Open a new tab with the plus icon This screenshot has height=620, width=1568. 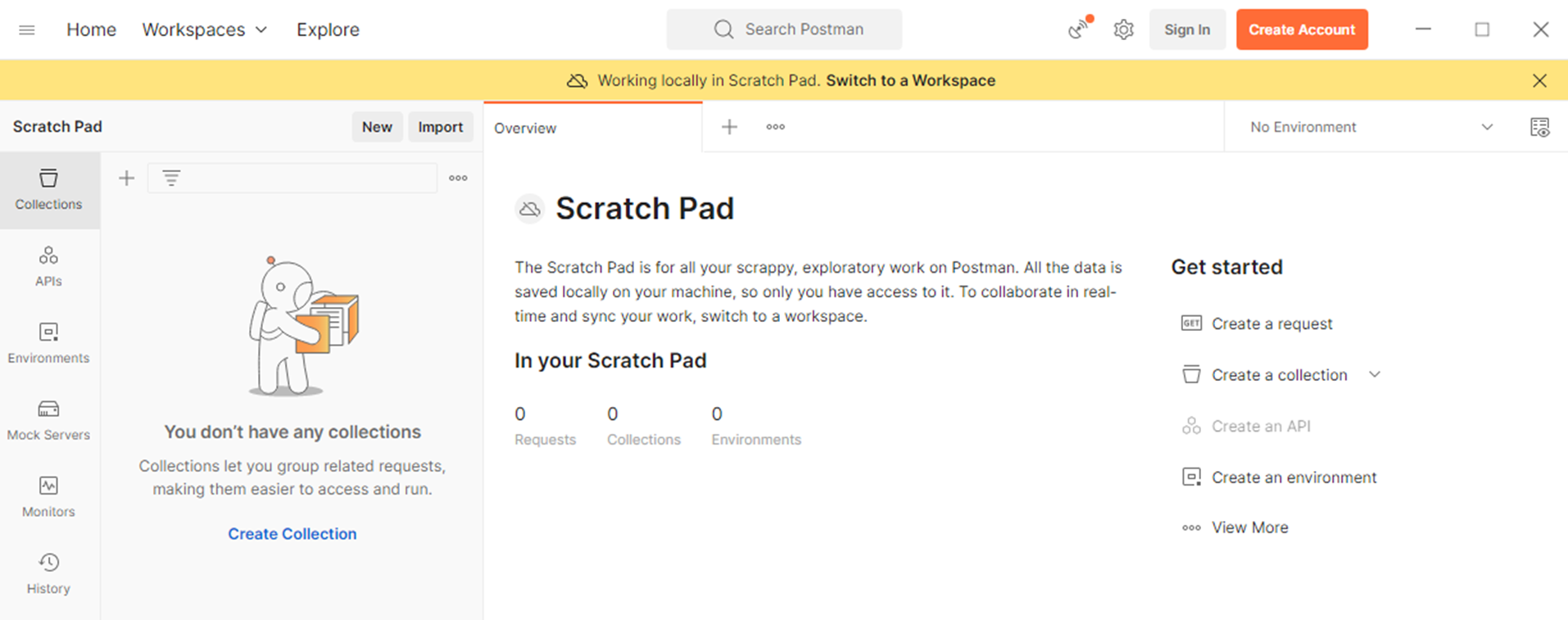[x=729, y=127]
